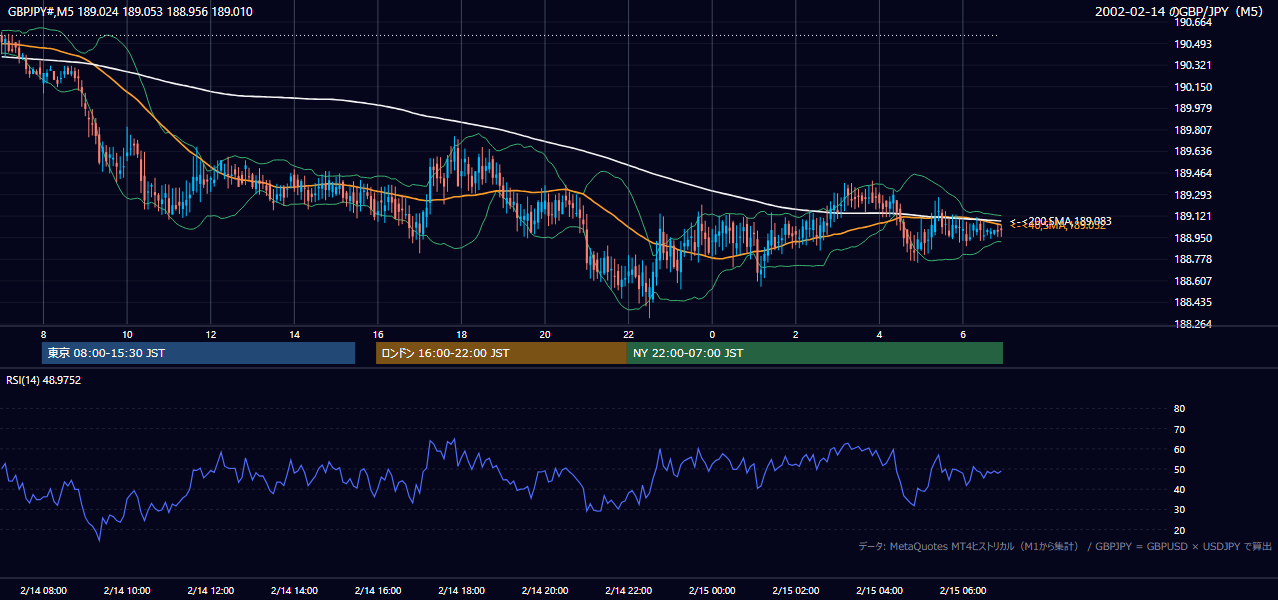The image size is (1278, 600).
Task: Click hour label 10 under price chart
Action: point(127,334)
